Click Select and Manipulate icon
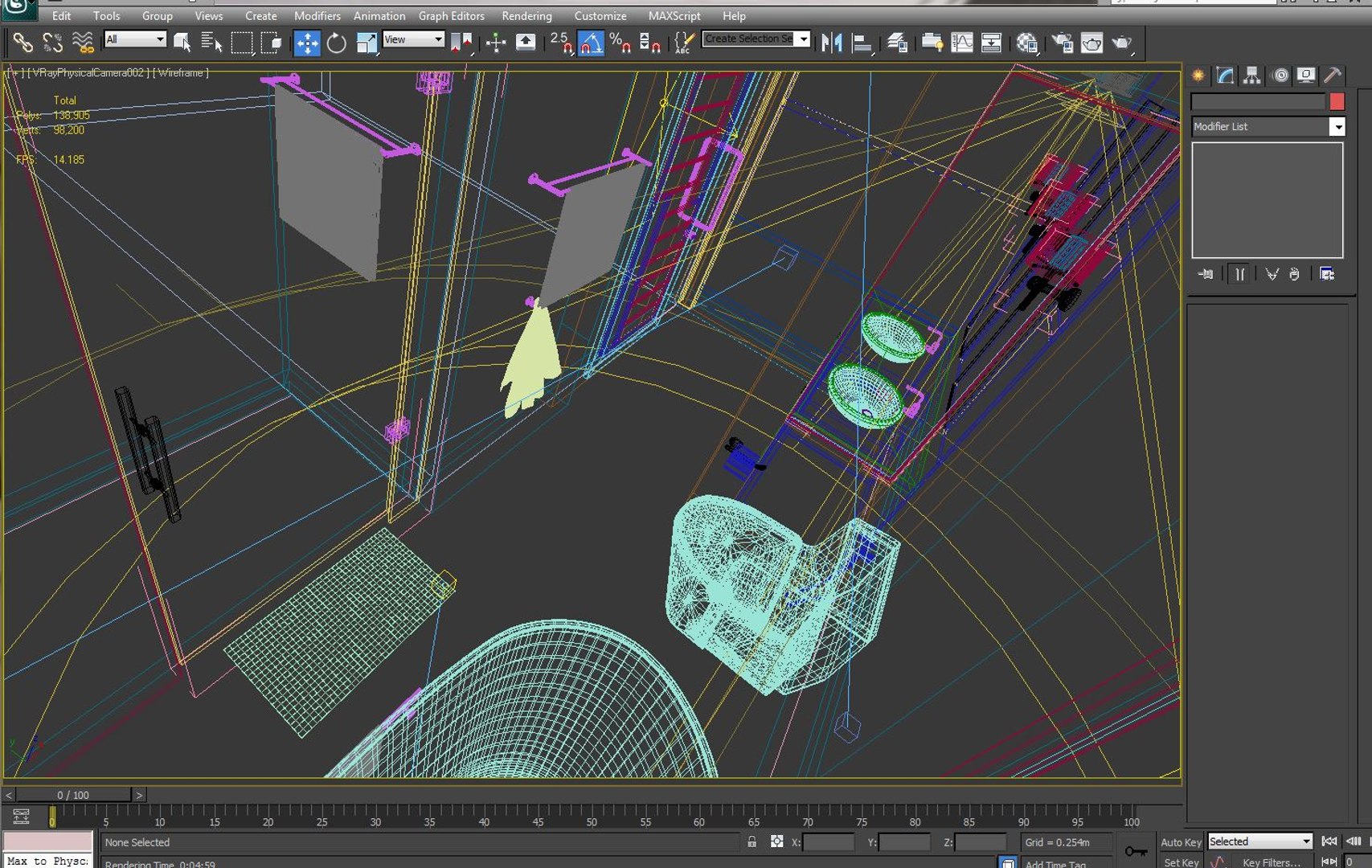The image size is (1372, 868). coord(496,43)
